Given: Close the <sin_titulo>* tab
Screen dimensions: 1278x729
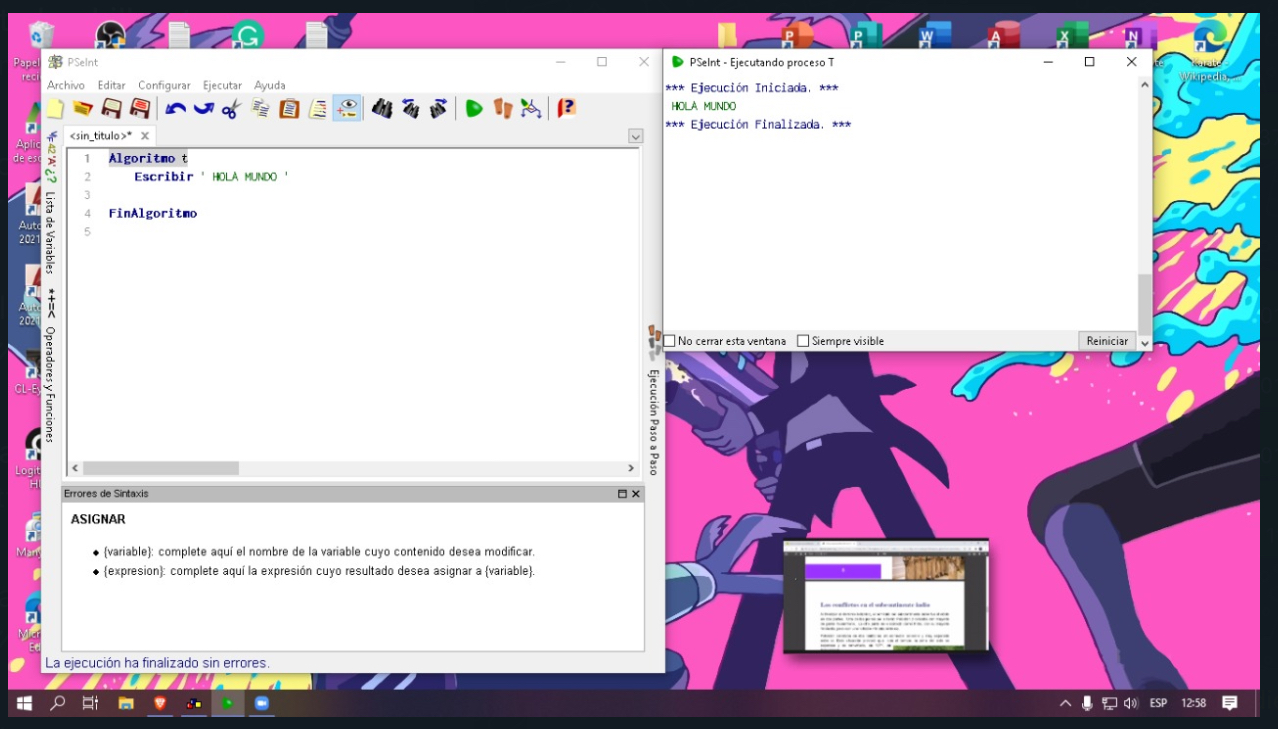Looking at the screenshot, I should tap(145, 136).
